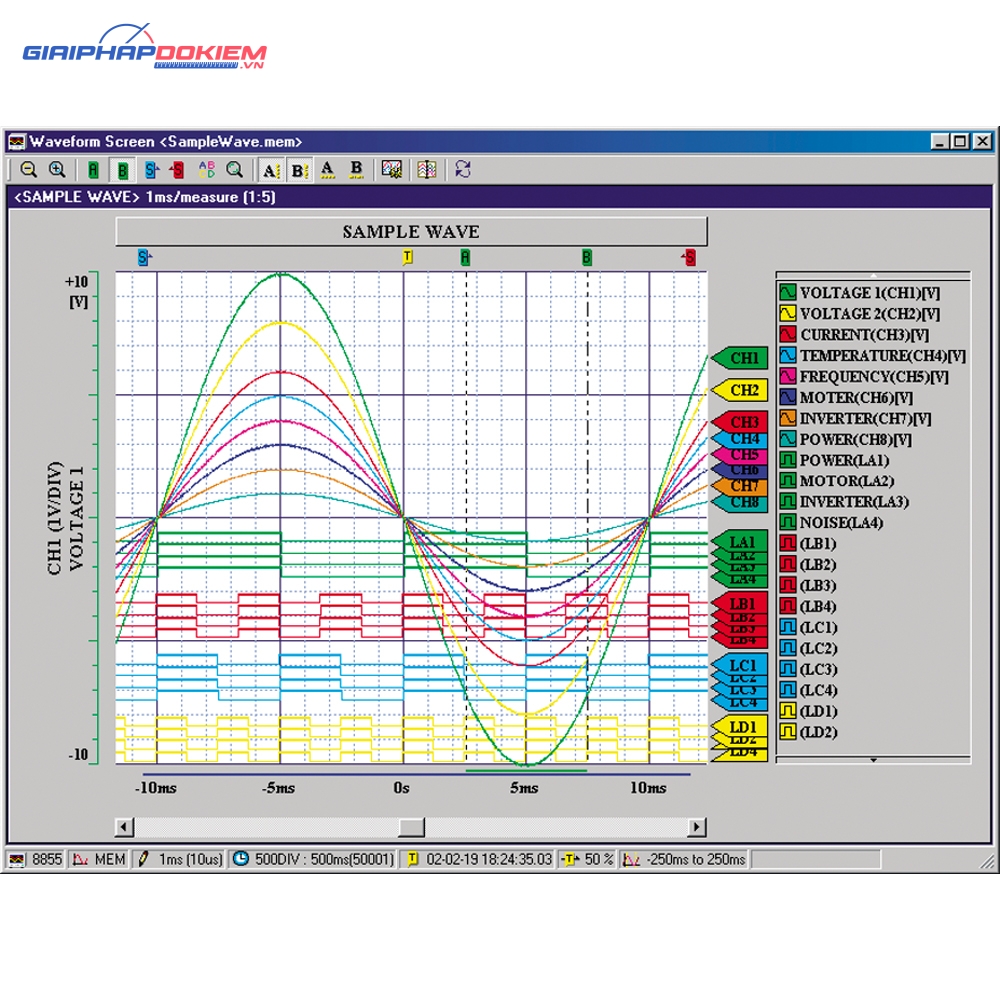Toggle the B dotted-line cursor toolbar button
Screen dimensions: 1000x1000
299,170
